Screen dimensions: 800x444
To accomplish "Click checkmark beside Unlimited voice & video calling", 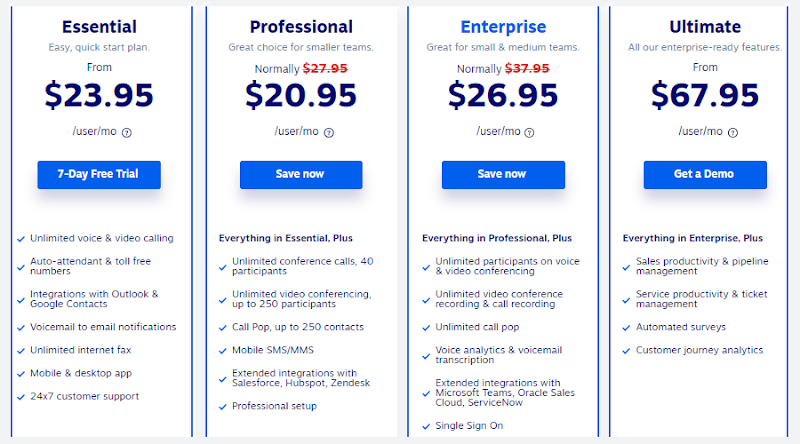I will pos(21,239).
